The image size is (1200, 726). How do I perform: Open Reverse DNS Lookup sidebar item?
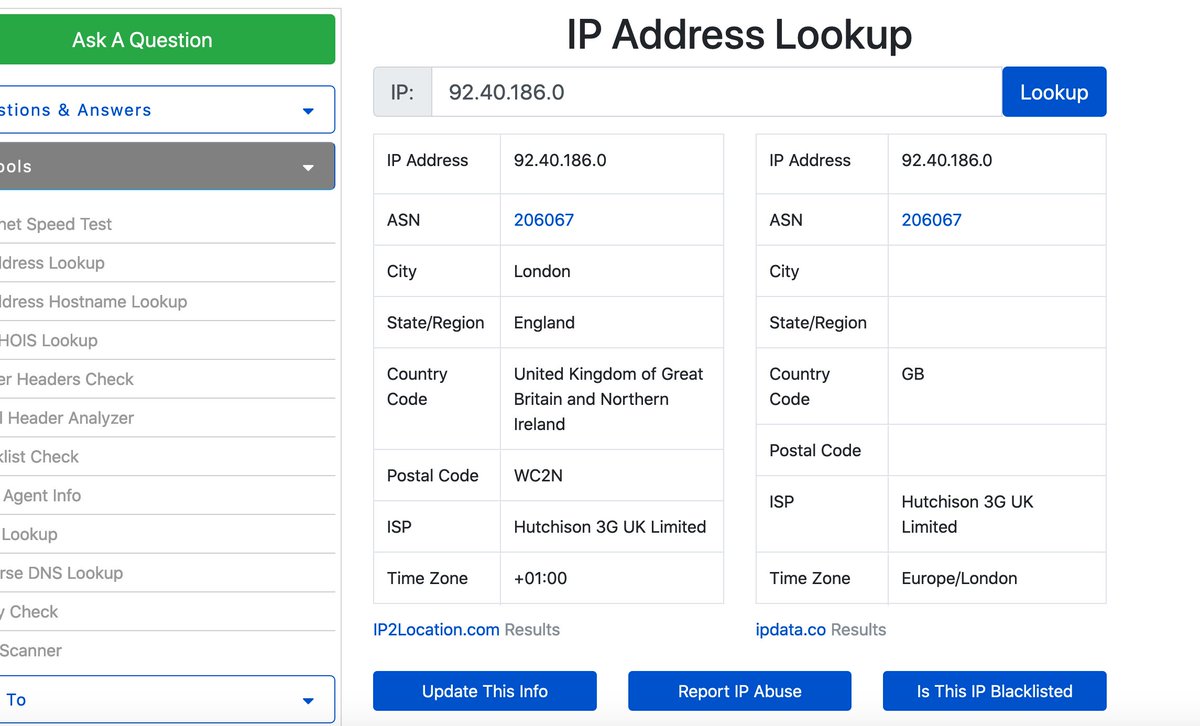(62, 573)
